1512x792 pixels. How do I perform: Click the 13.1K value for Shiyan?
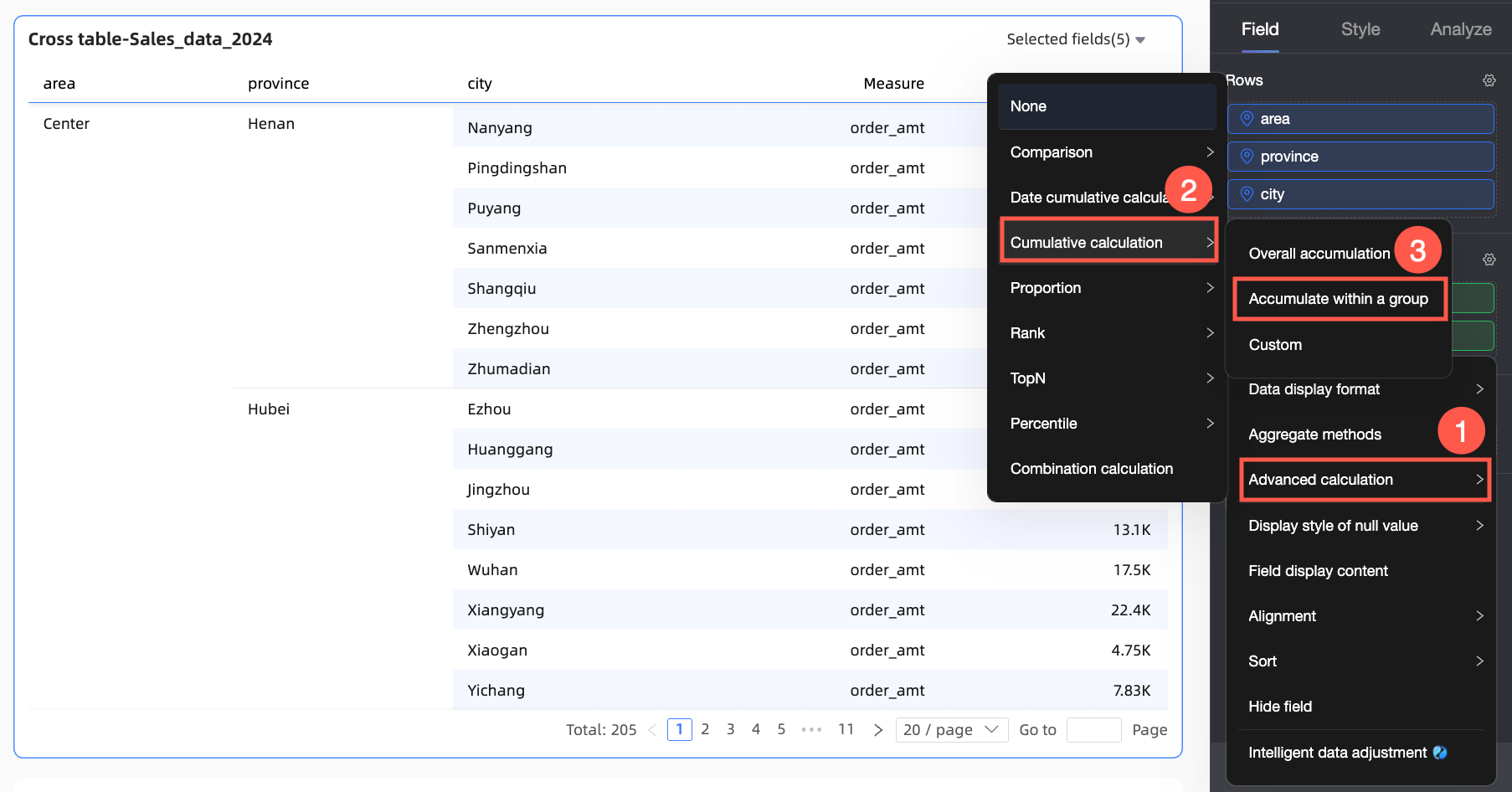point(1132,530)
